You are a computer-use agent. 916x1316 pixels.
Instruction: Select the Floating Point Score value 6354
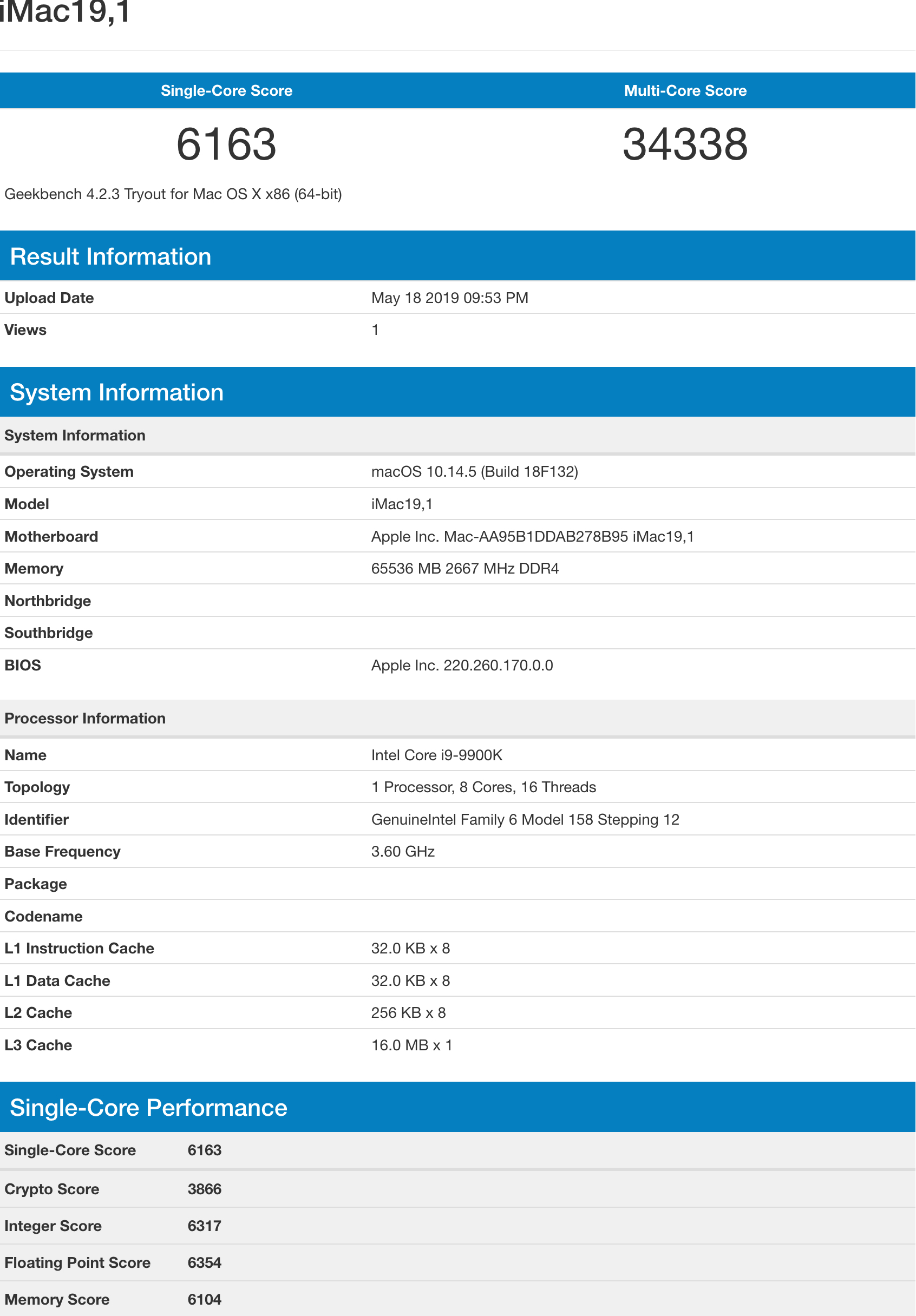(205, 1262)
